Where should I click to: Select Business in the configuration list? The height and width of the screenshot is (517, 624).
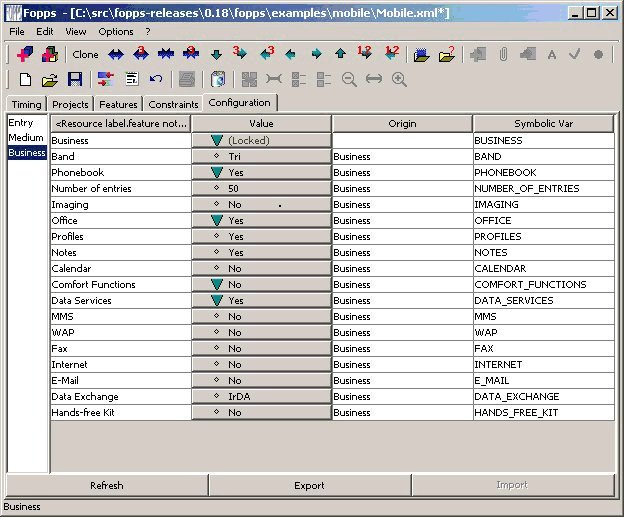(27, 153)
